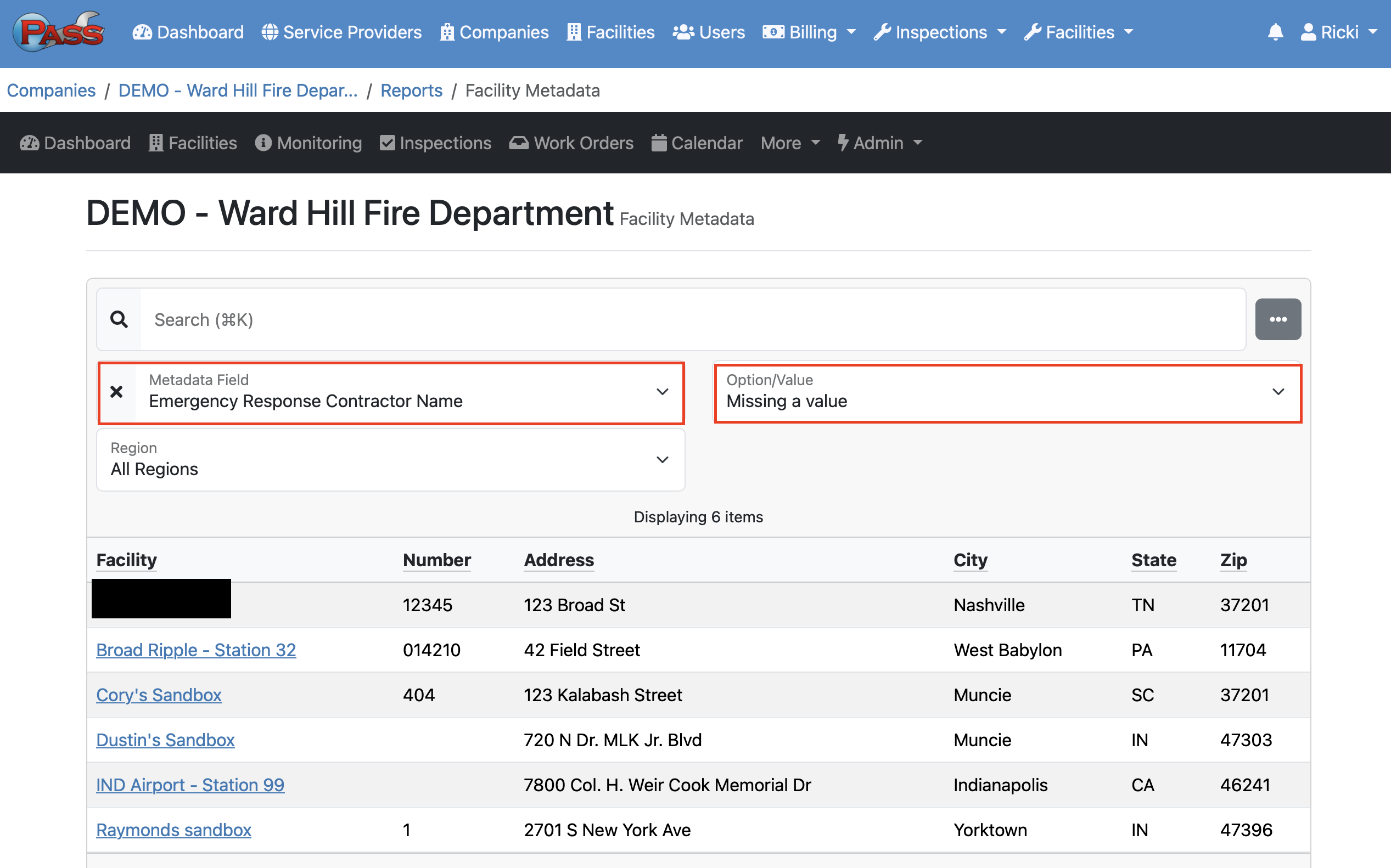The image size is (1391, 868).
Task: Click the Reports breadcrumb link
Action: tap(411, 90)
